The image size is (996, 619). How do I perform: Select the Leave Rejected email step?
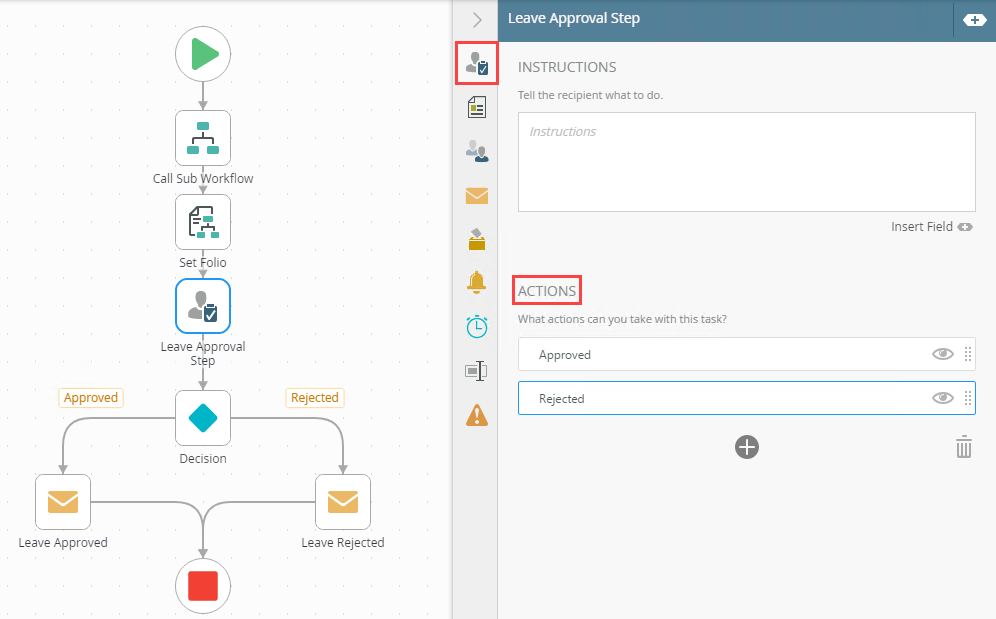click(343, 502)
